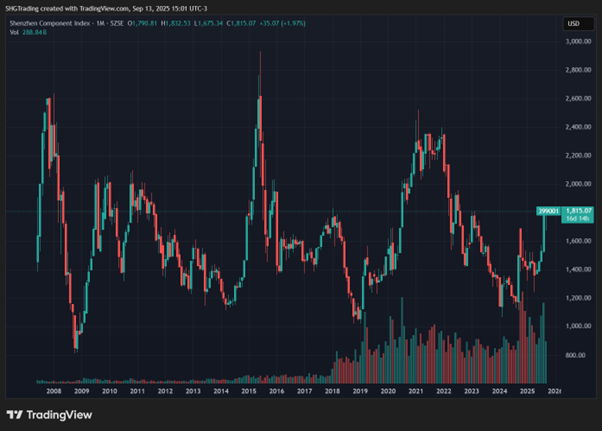
Task: Click the 1,400.00 price axis label
Action: tap(578, 269)
